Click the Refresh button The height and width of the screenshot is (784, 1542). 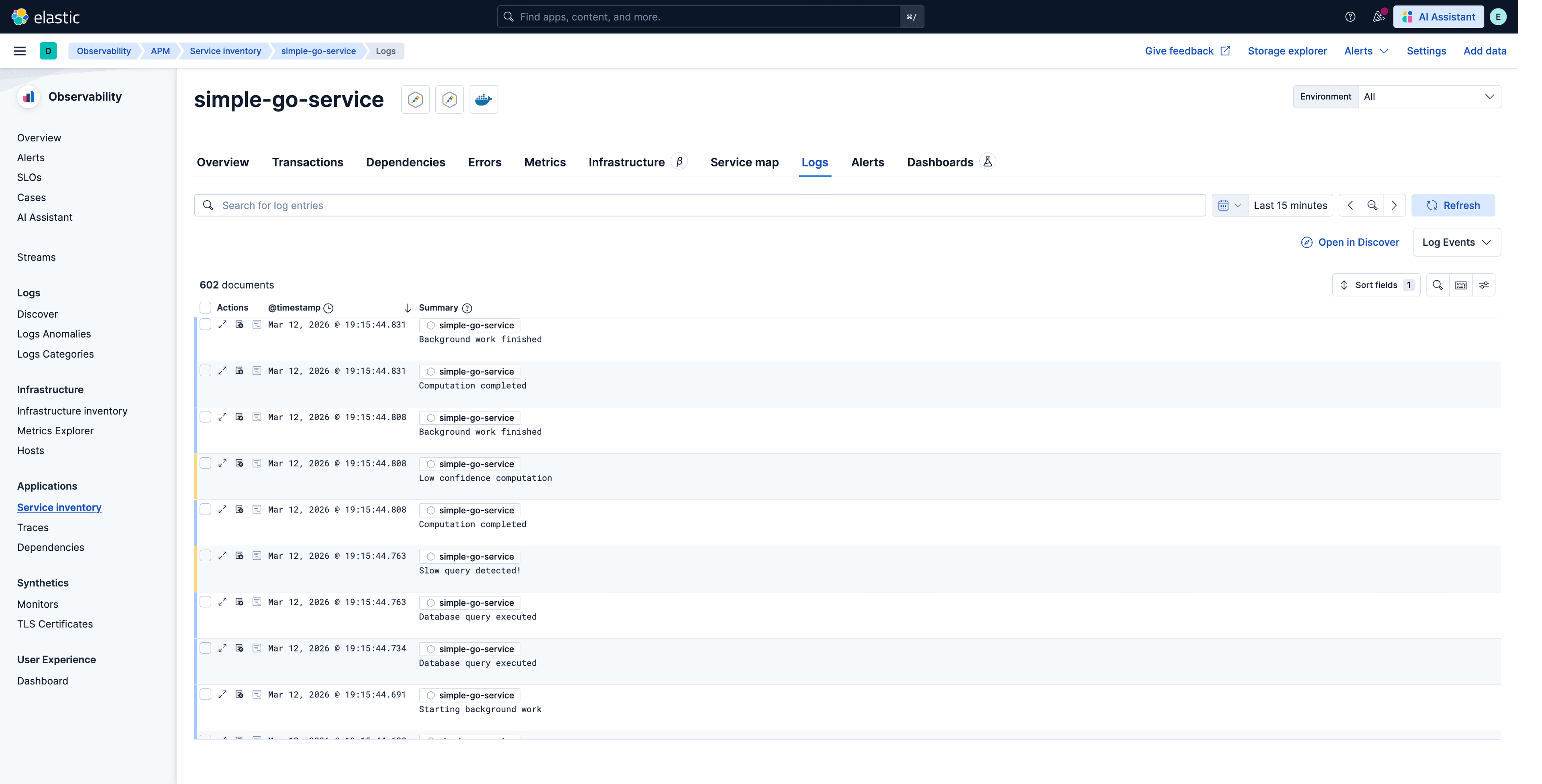[x=1453, y=205]
